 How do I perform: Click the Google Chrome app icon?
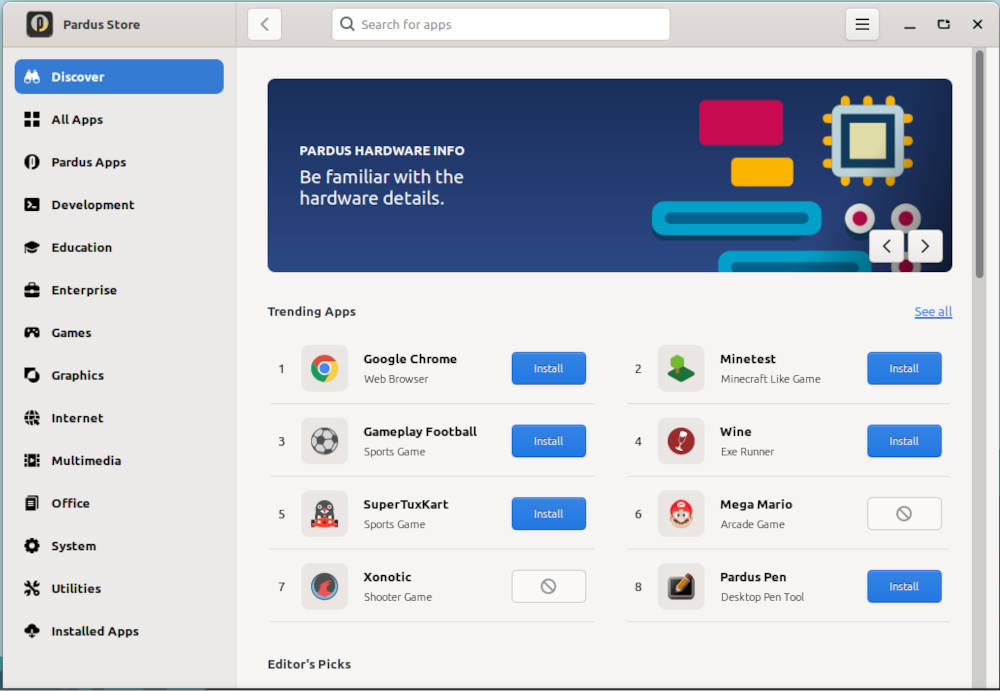324,369
